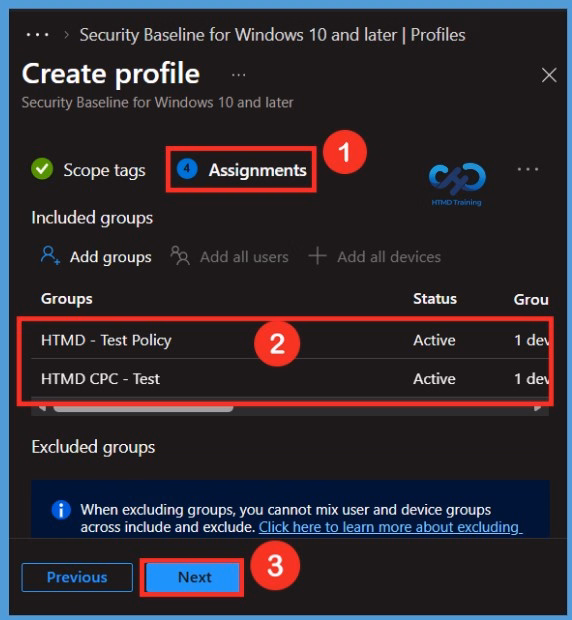Click Active status of HTMD - Test Policy
This screenshot has width=572, height=620.
pos(434,340)
